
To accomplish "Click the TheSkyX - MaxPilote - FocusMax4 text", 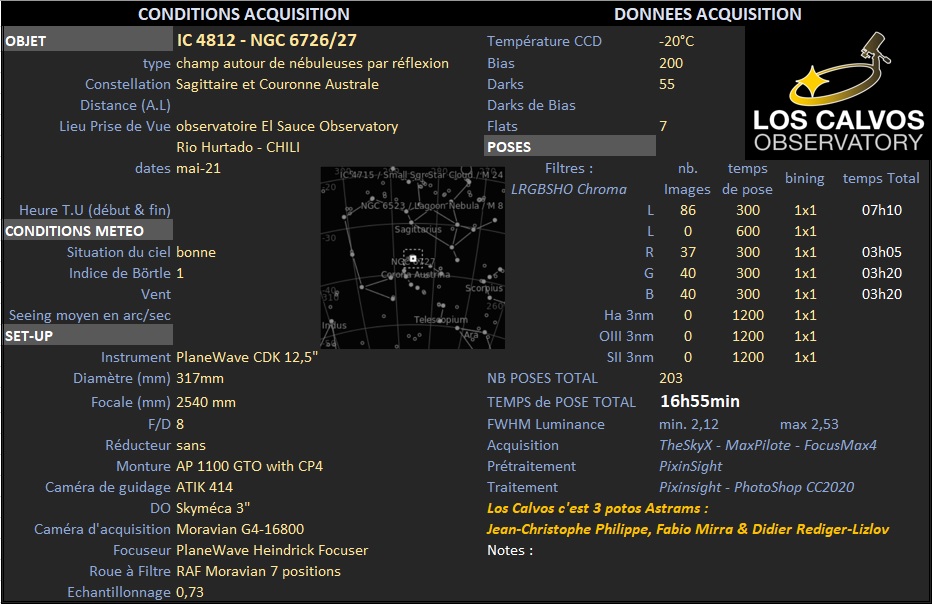I will tap(767, 445).
